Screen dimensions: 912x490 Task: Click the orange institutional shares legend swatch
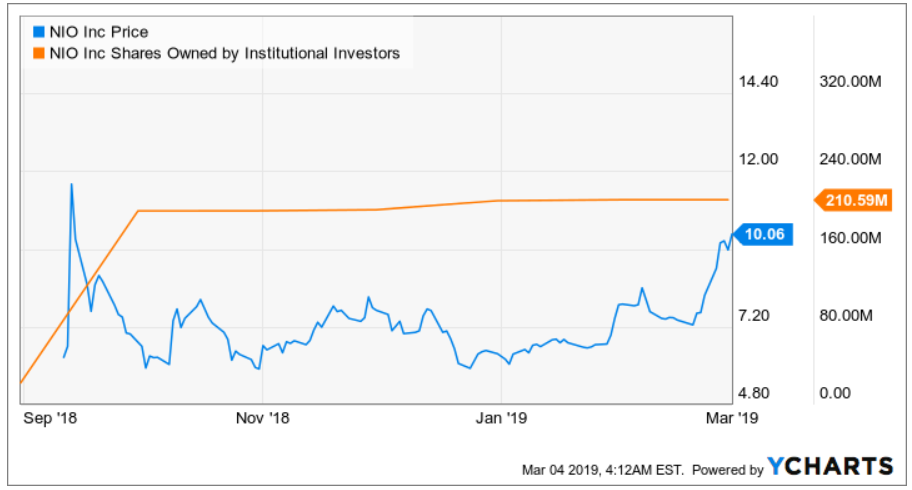[37, 53]
